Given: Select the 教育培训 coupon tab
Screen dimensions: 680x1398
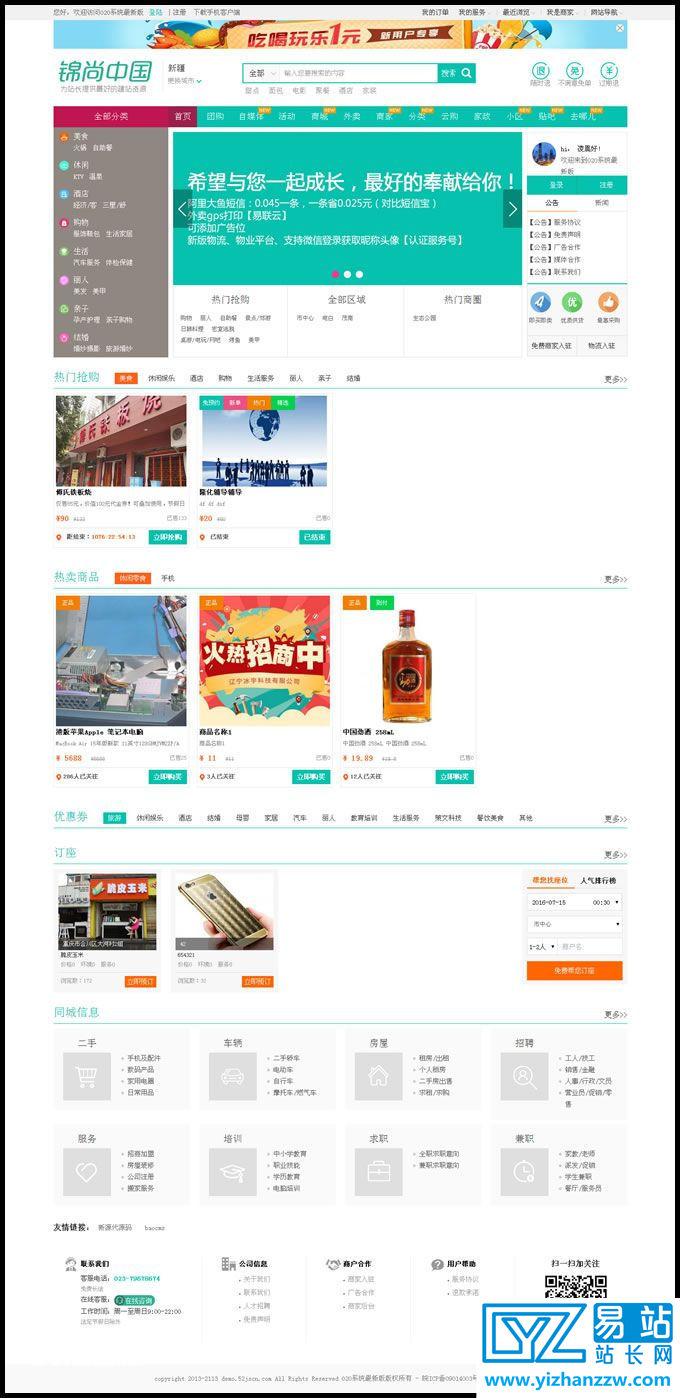Looking at the screenshot, I should point(364,818).
